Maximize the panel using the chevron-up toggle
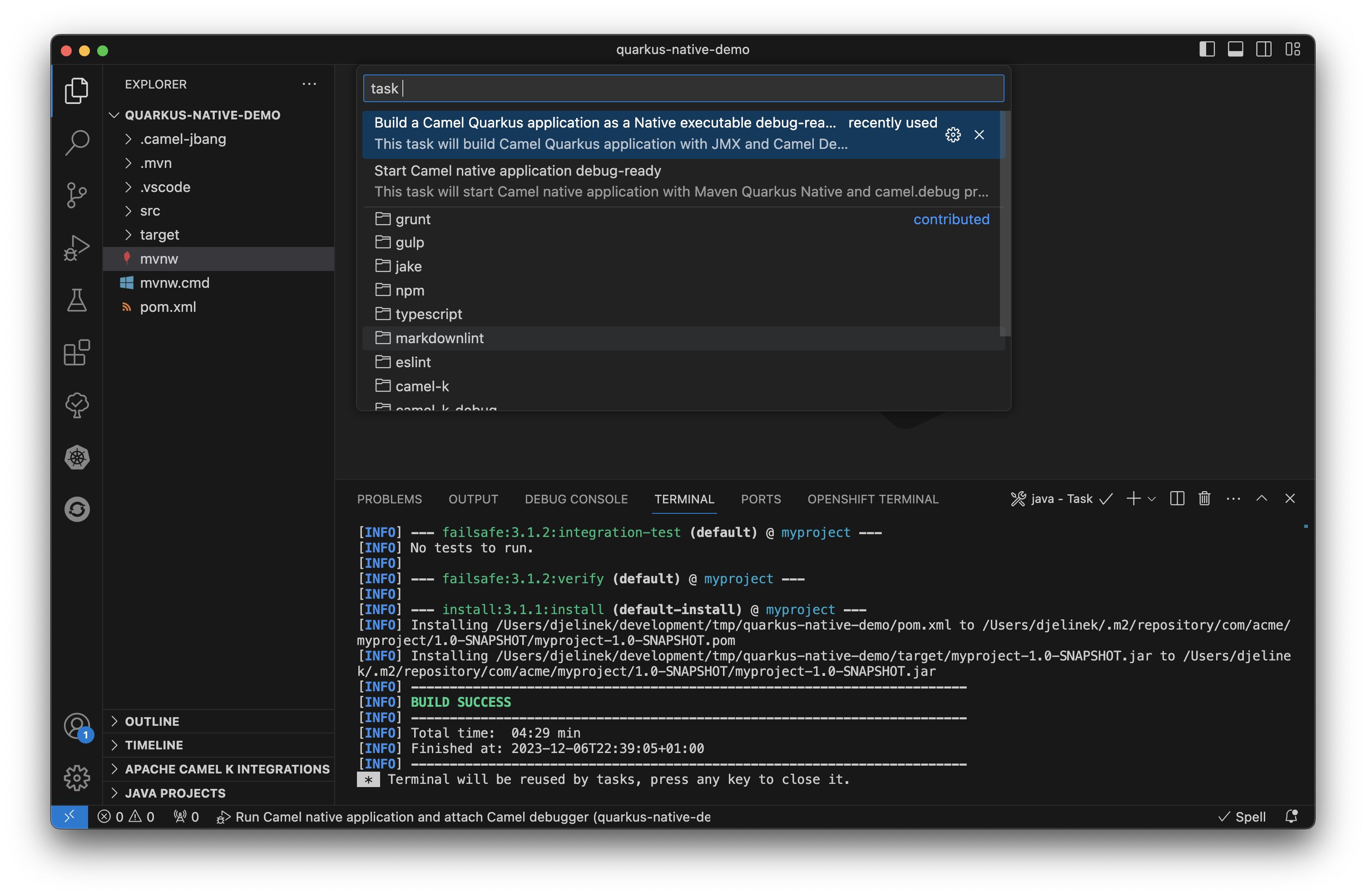This screenshot has width=1366, height=896. pos(1262,498)
